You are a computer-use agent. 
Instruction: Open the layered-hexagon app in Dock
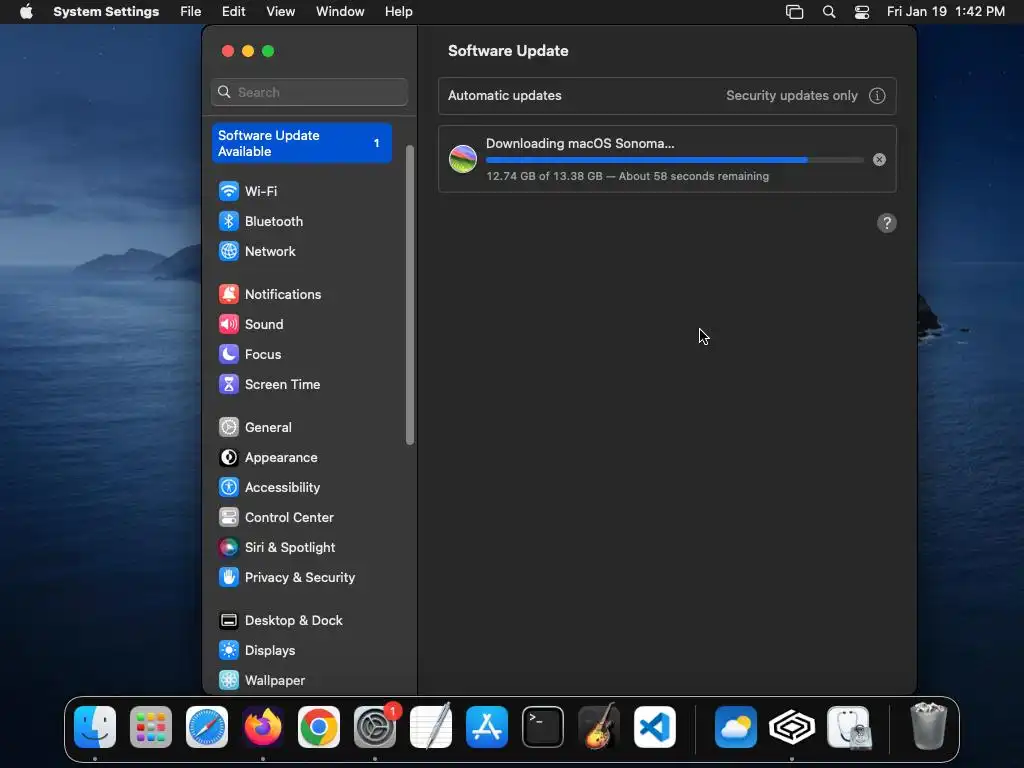click(x=792, y=727)
